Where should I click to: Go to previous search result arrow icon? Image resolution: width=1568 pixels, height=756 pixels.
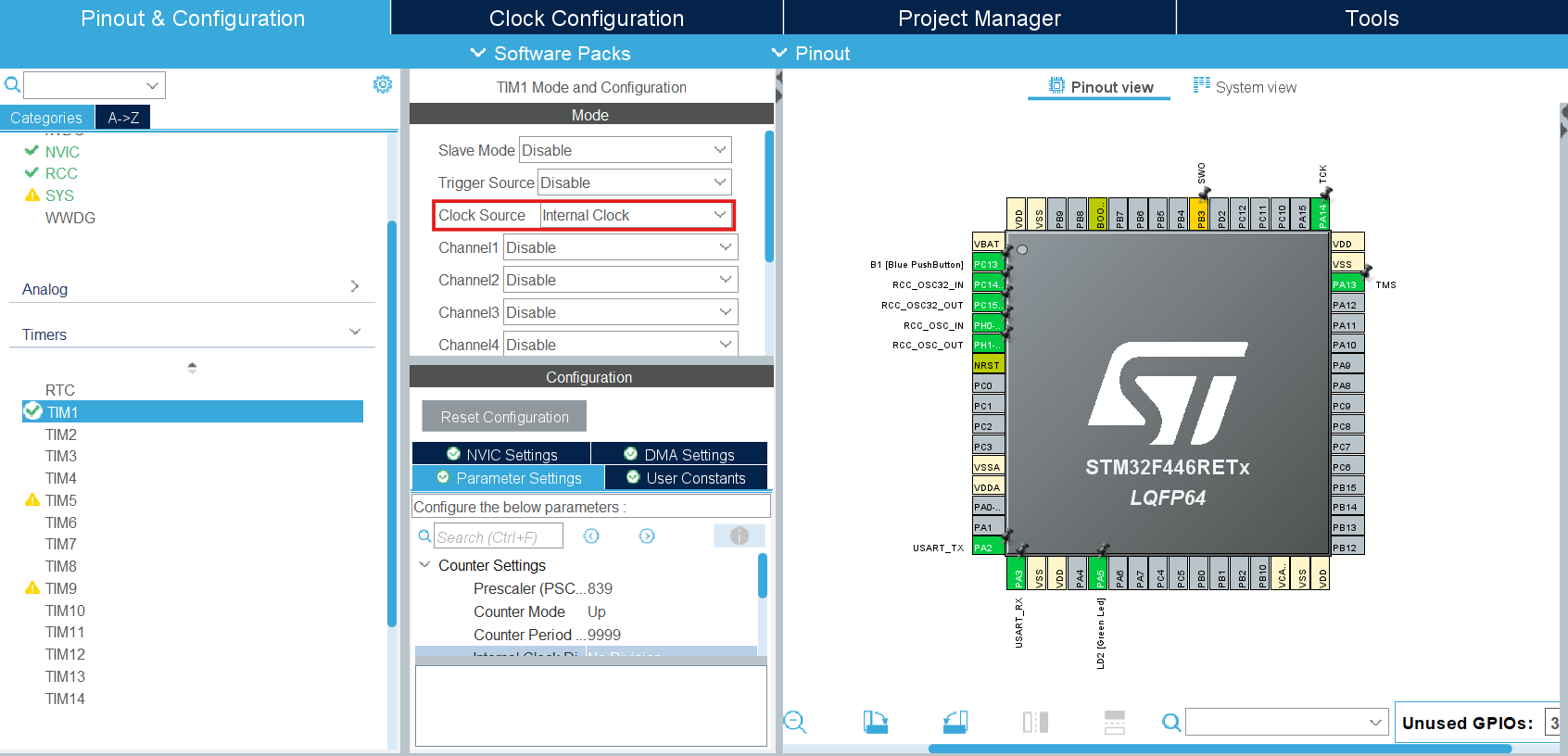591,535
